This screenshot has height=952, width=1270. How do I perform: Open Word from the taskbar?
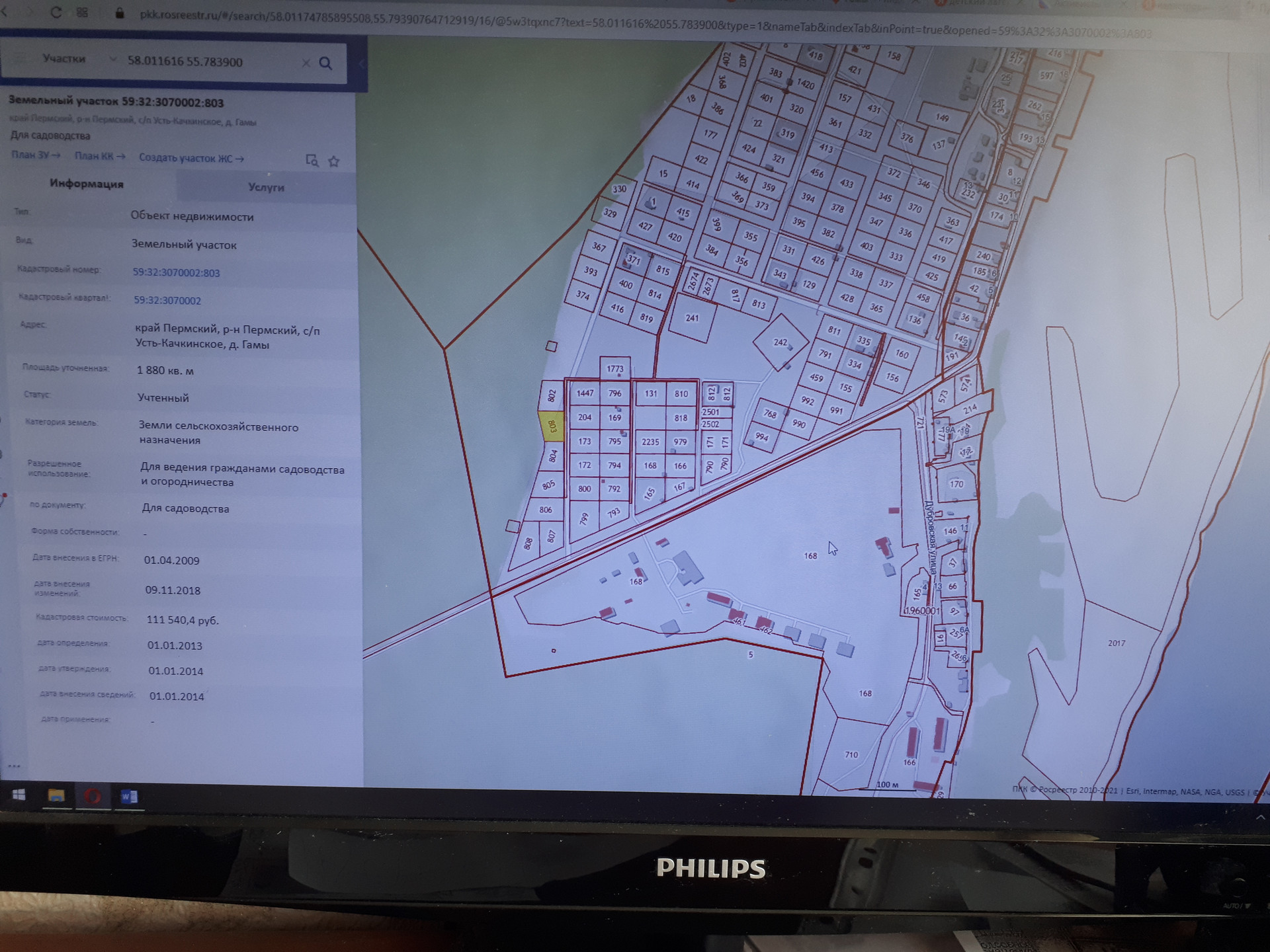pos(128,797)
